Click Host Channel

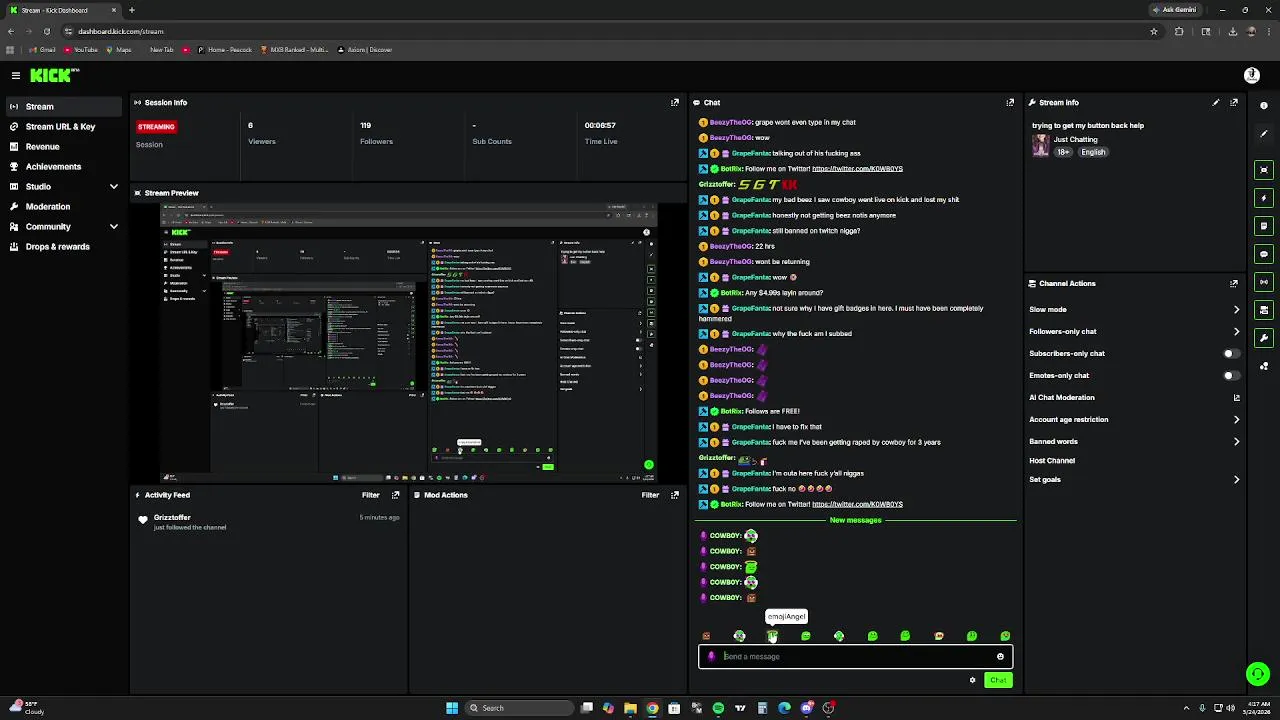click(1052, 461)
